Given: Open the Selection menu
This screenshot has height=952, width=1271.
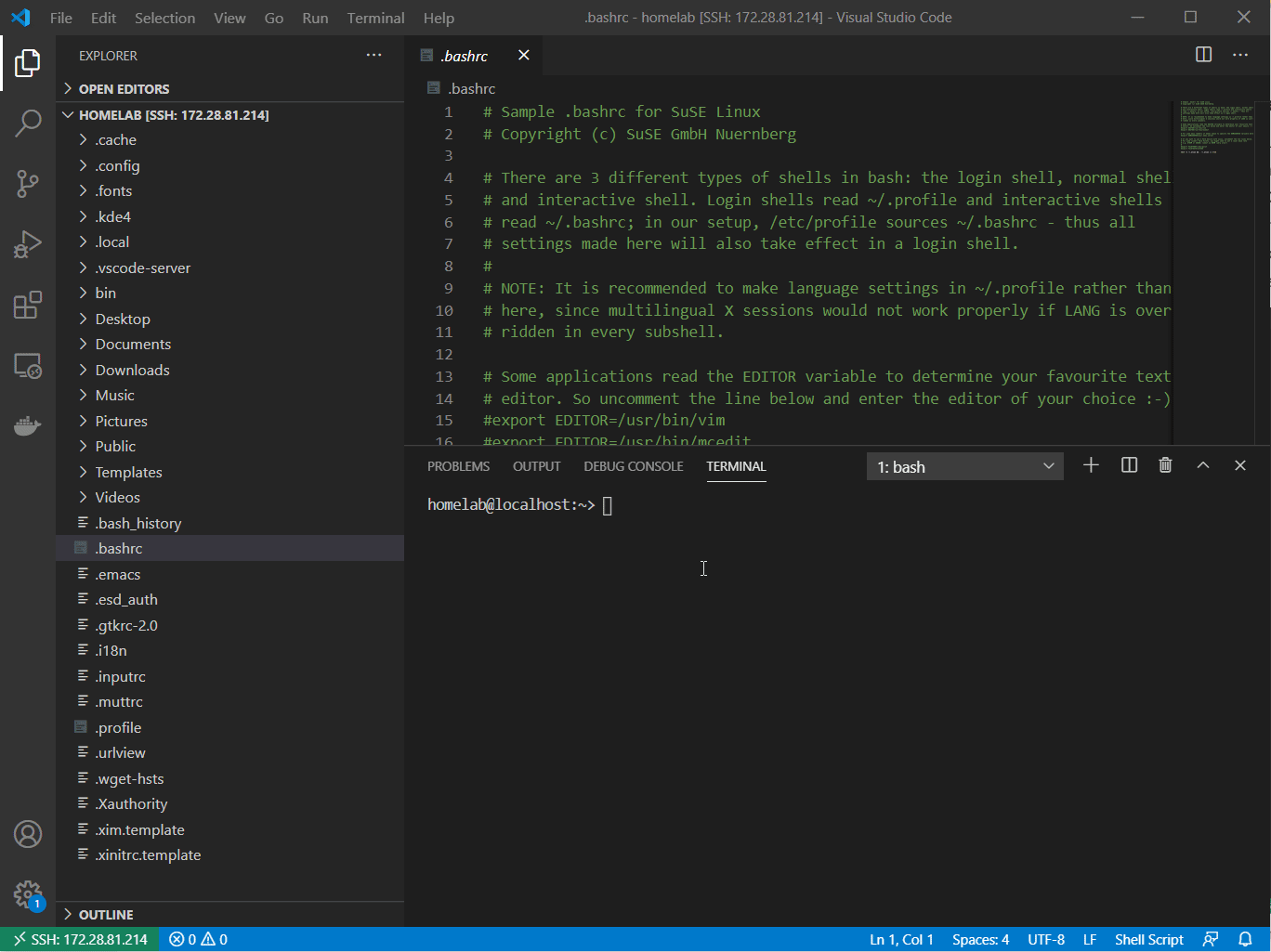Looking at the screenshot, I should click(x=164, y=18).
